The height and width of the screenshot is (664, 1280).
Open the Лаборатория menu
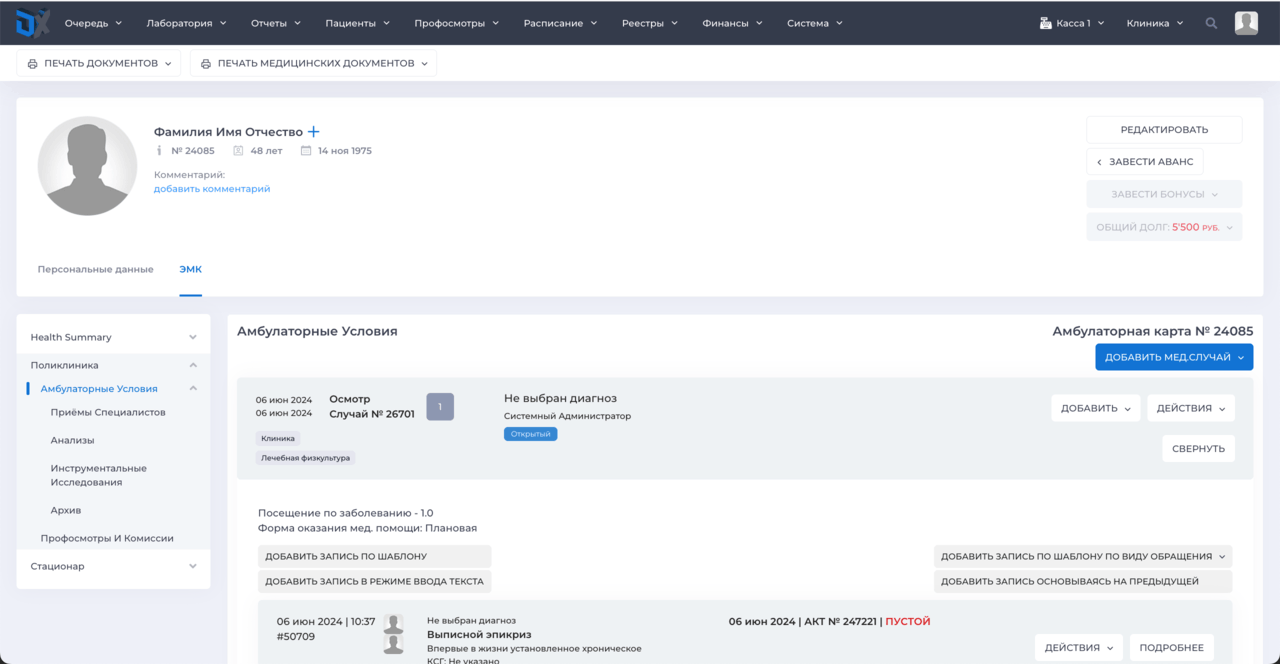(x=186, y=23)
